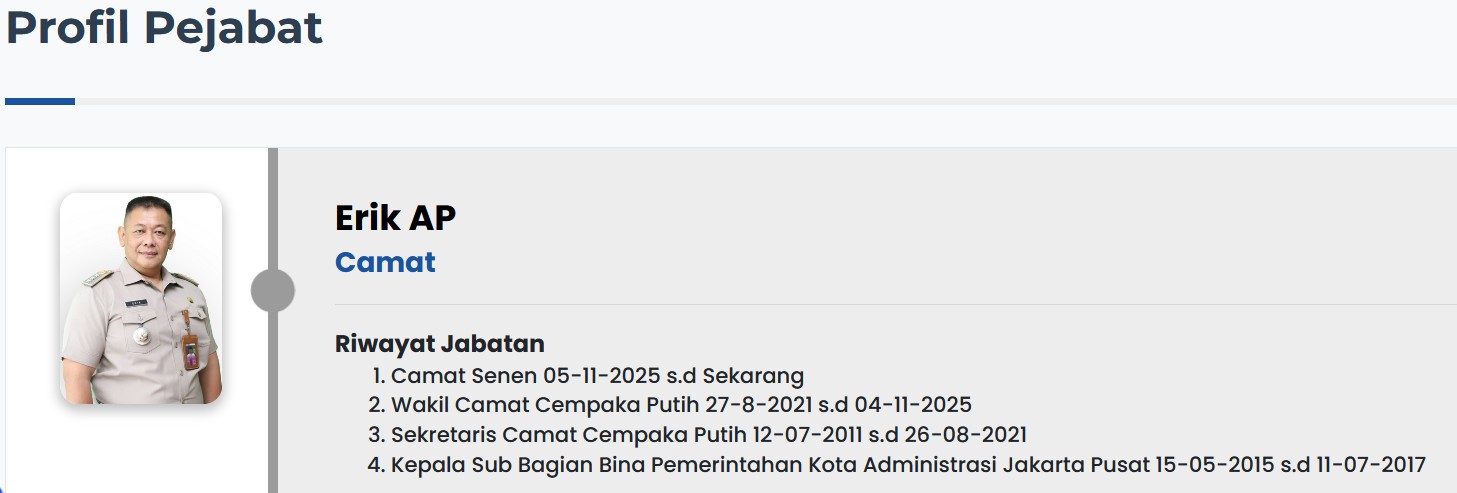
Task: Select the Sekretaris Camat Cempaka Putih entry
Action: [x=708, y=435]
